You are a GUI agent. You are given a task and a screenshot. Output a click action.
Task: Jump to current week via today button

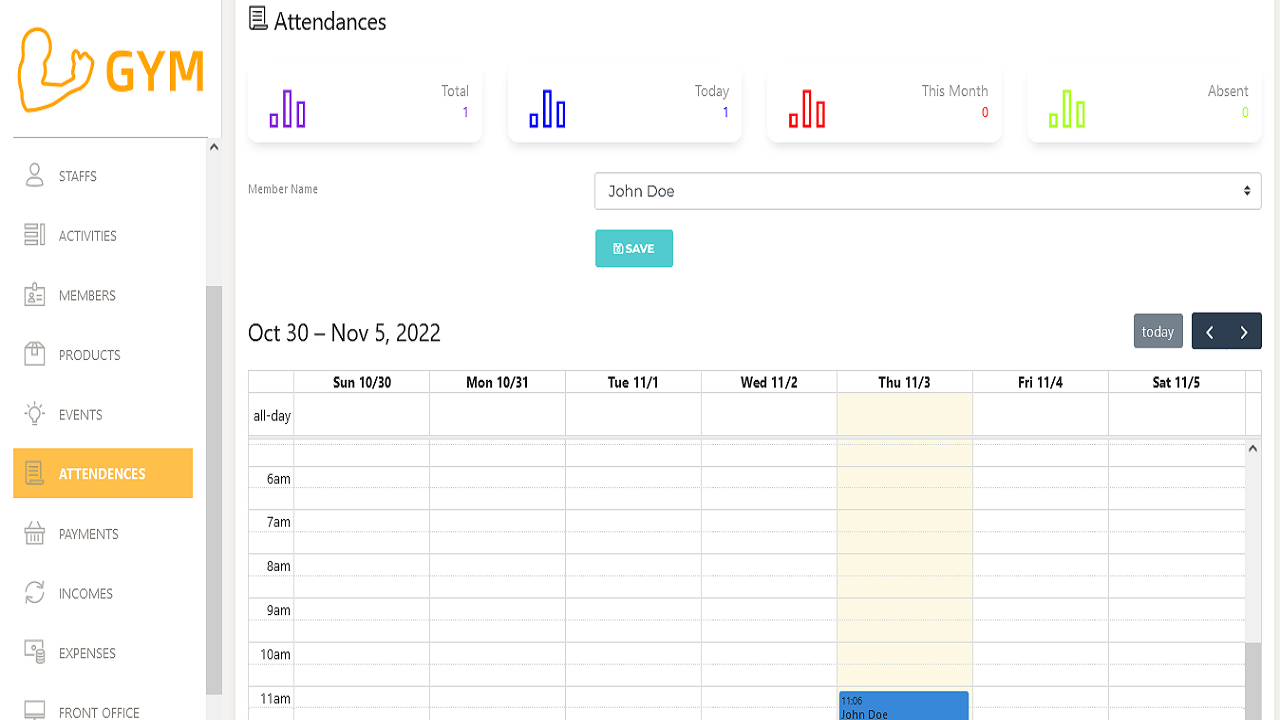1157,330
